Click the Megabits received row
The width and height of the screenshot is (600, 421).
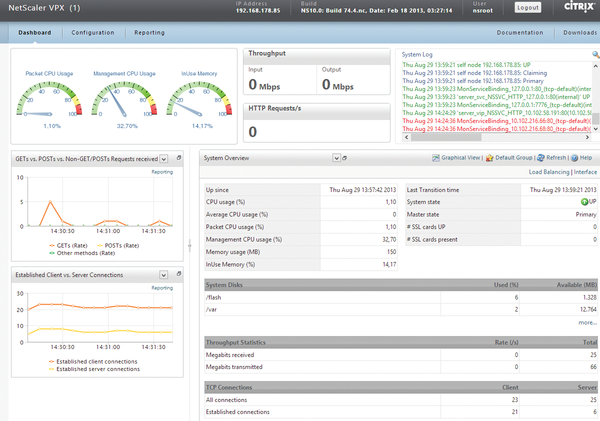pos(401,355)
